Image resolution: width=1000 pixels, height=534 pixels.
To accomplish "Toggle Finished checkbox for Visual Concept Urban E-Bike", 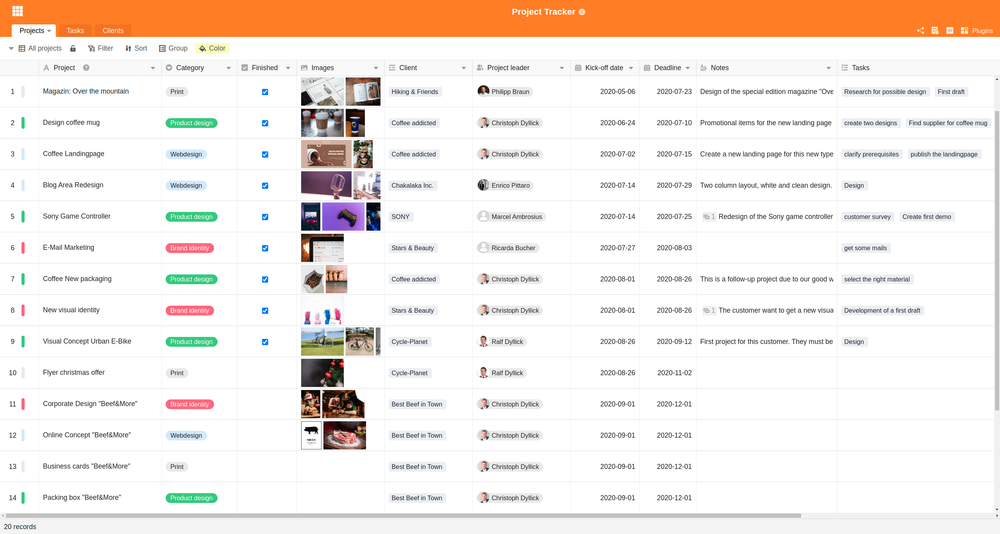I will [265, 342].
